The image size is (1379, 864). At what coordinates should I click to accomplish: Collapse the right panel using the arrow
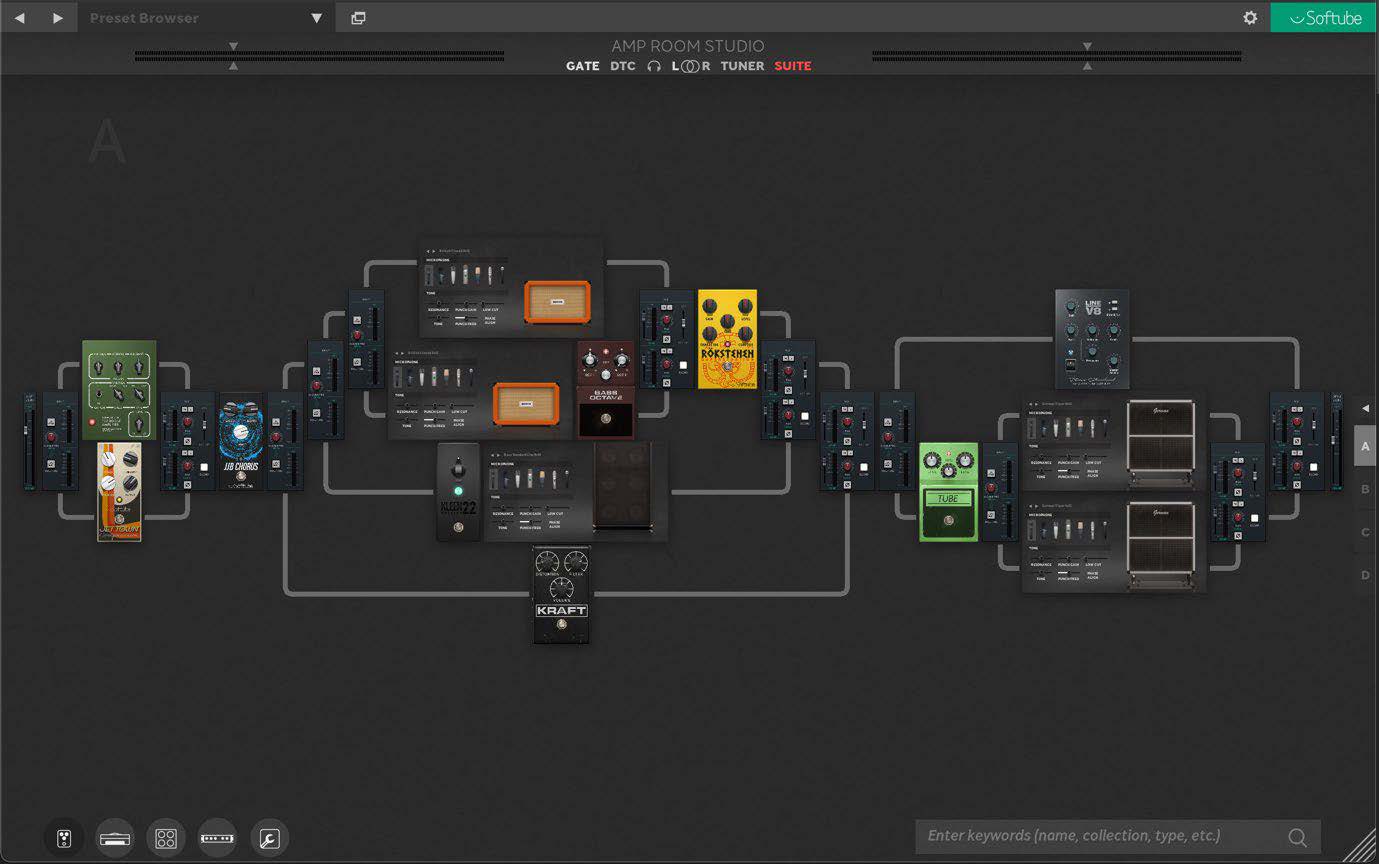(1365, 408)
